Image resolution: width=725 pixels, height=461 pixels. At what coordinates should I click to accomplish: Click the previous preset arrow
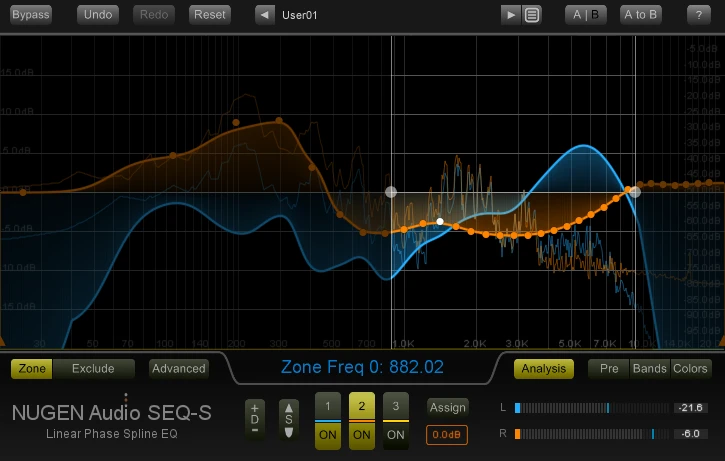[x=264, y=15]
